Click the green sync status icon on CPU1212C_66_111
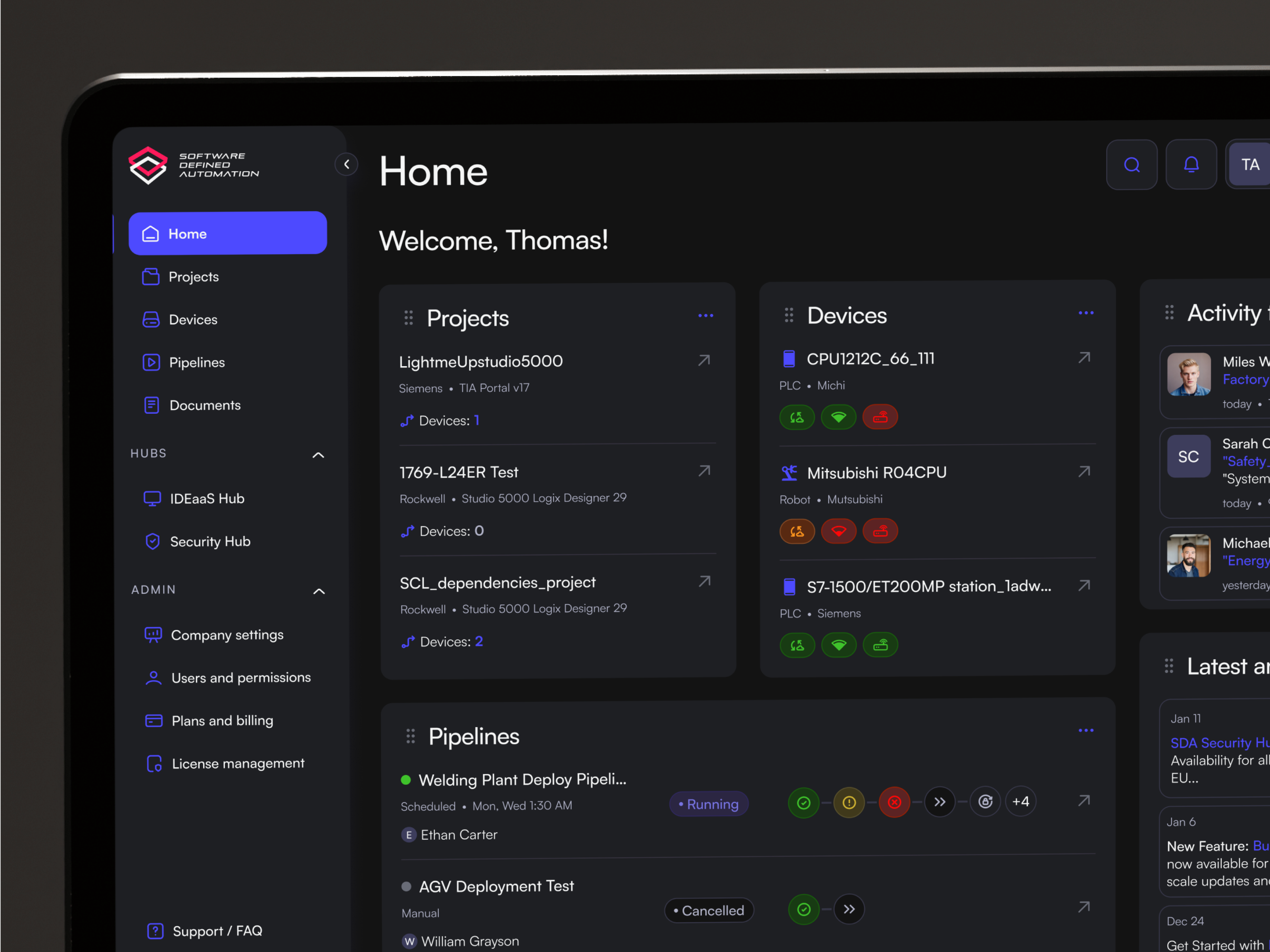The width and height of the screenshot is (1270, 952). coord(797,417)
